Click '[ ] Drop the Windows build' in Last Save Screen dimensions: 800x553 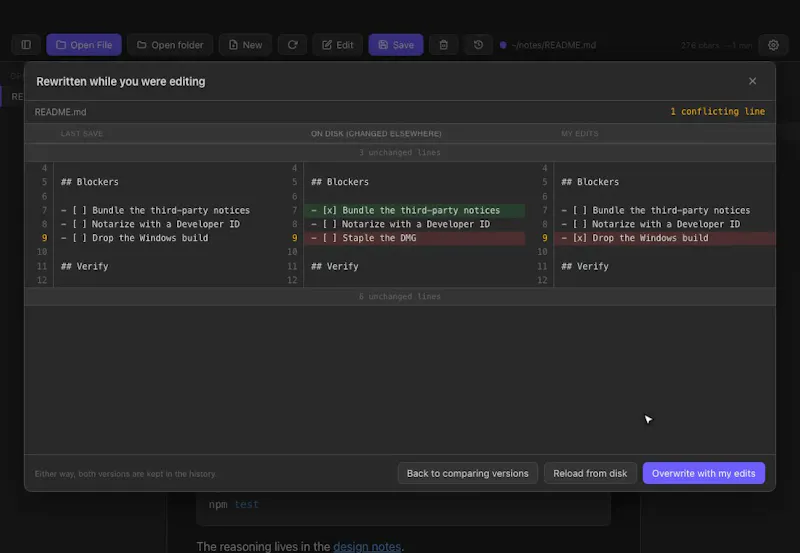pyautogui.click(x=134, y=238)
